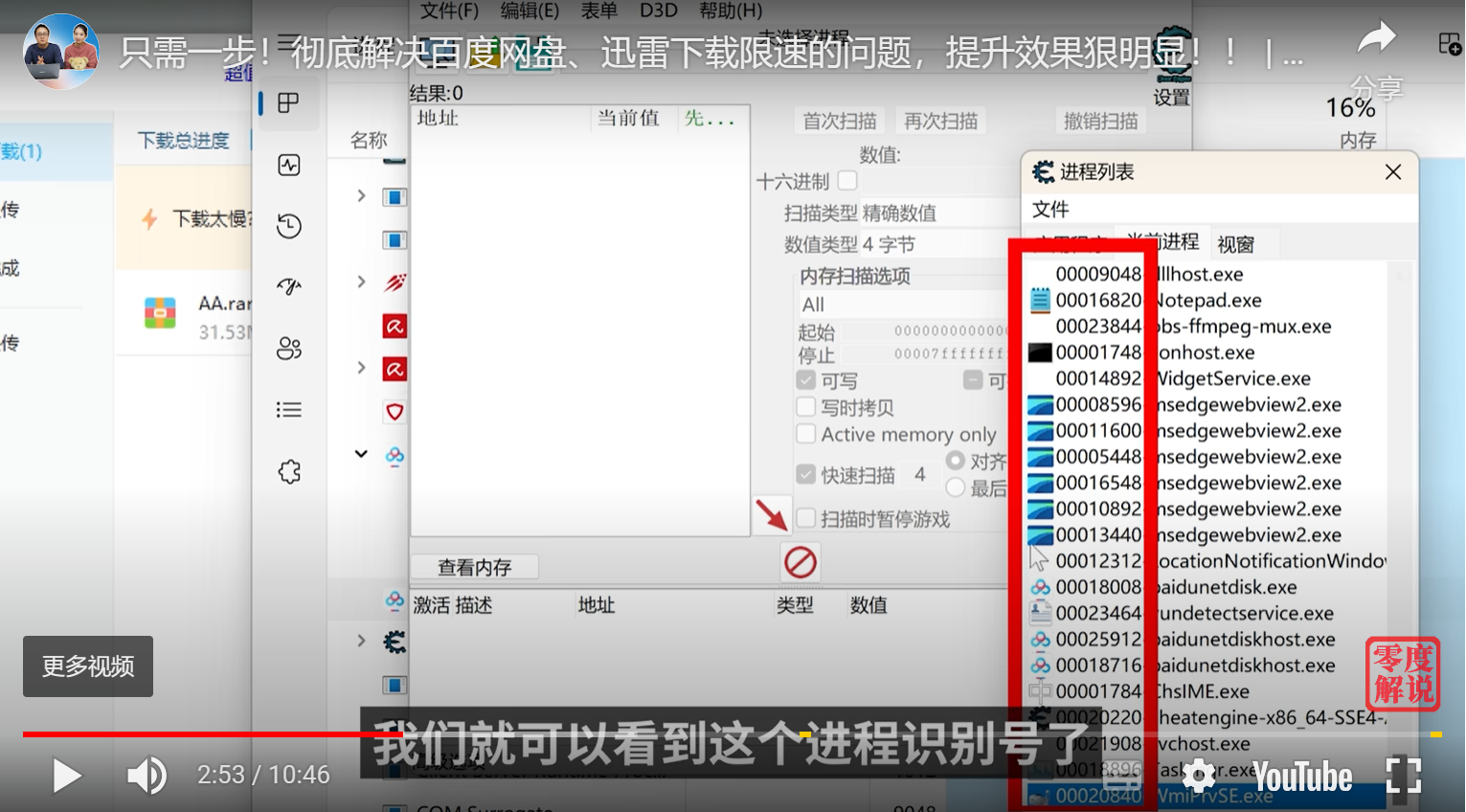Click the AA.rar archive icon
1466x812 pixels.
point(160,313)
